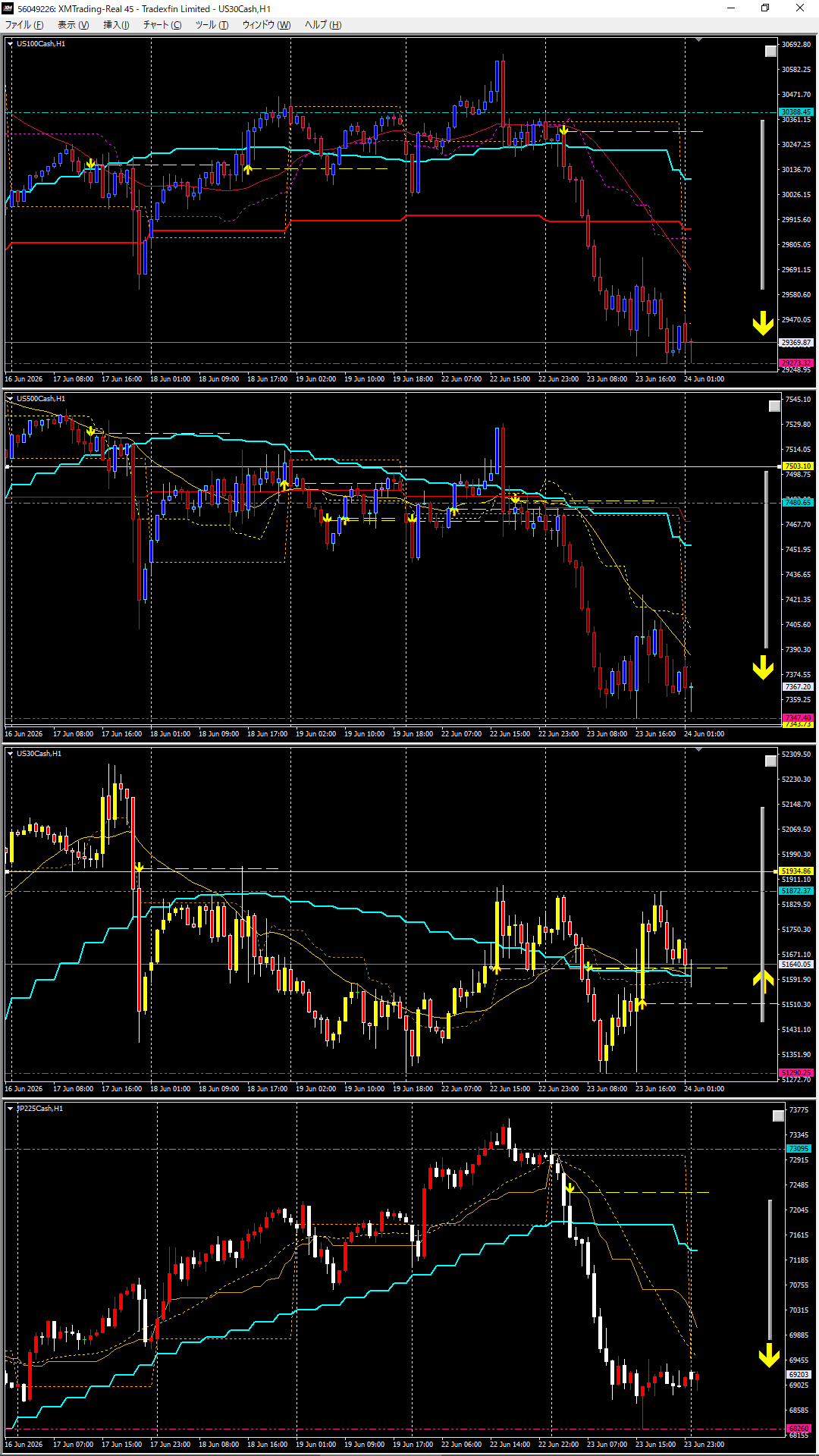Click the 30388.45 price label on the US100Cash axis
Viewport: 819px width, 1456px height.
tap(796, 111)
